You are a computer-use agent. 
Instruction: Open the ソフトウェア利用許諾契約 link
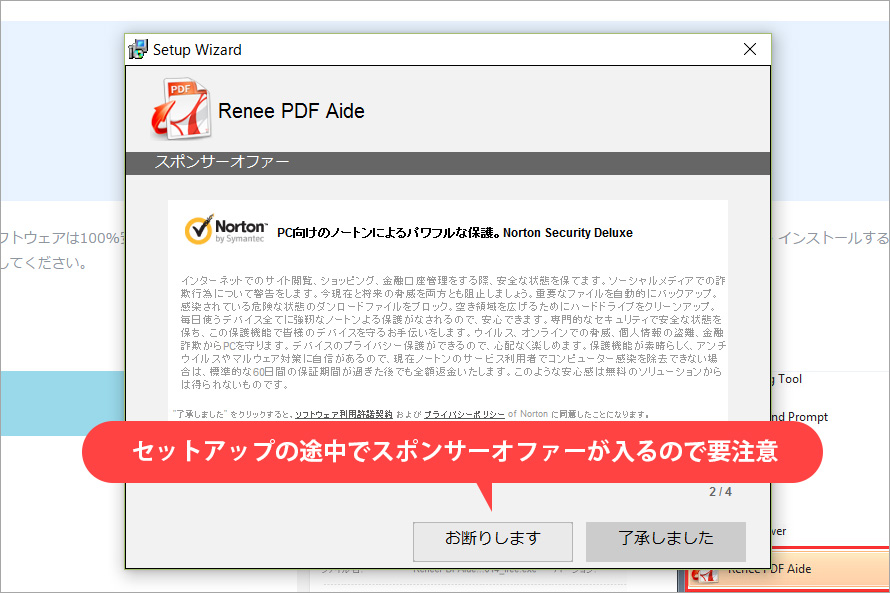tap(343, 414)
